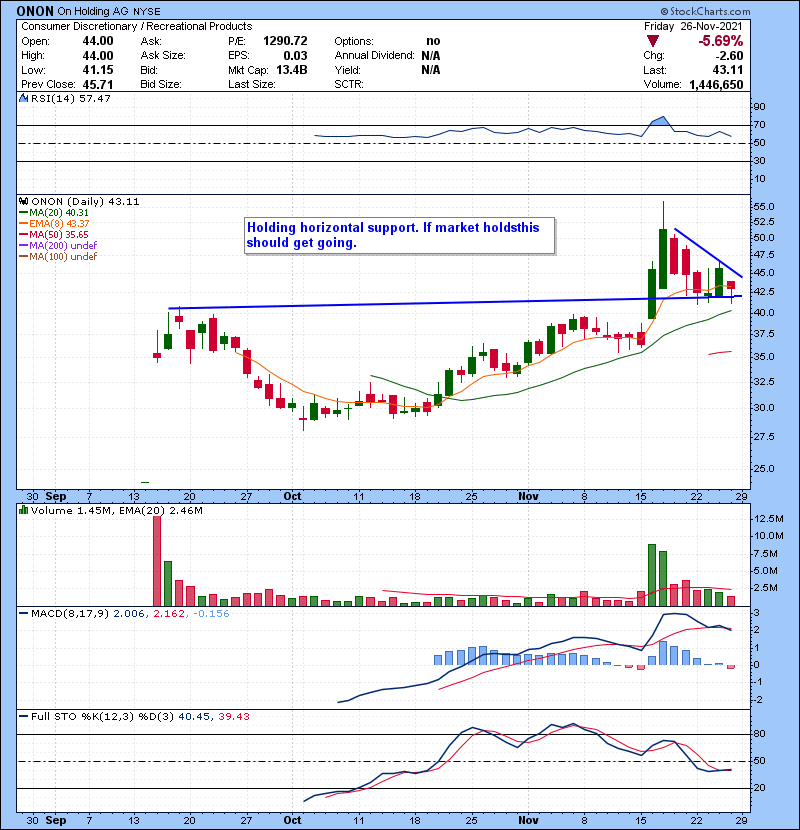Click the tallest red volume bar in mid-September
The width and height of the screenshot is (800, 830).
pyautogui.click(x=157, y=561)
